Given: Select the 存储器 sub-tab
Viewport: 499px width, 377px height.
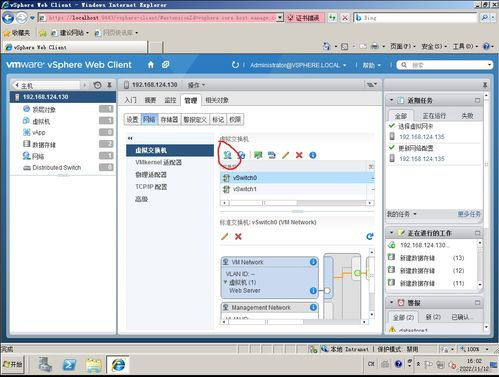Looking at the screenshot, I should click(x=169, y=119).
